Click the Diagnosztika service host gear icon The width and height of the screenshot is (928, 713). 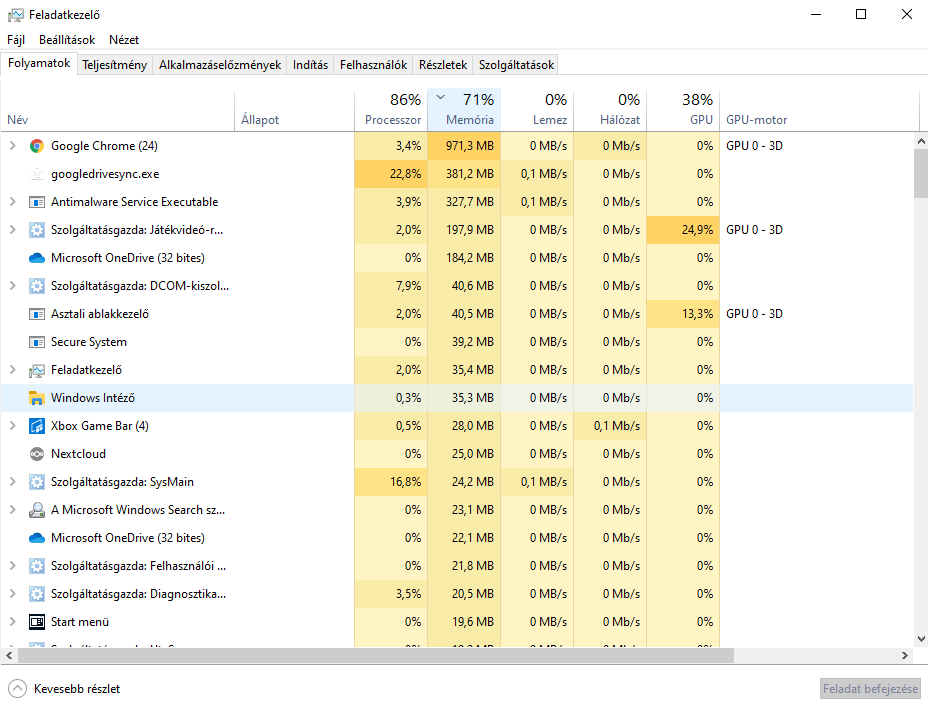37,594
